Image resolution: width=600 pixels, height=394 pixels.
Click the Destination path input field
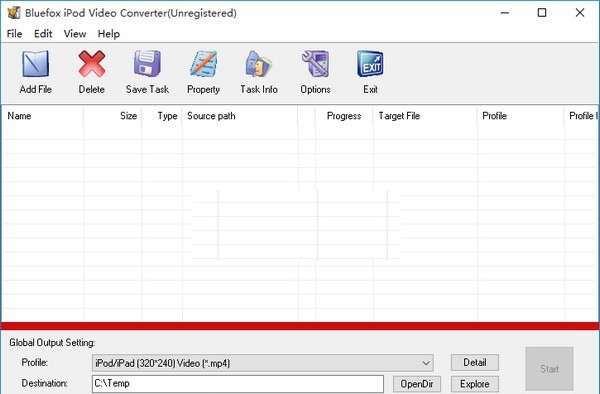tap(238, 384)
